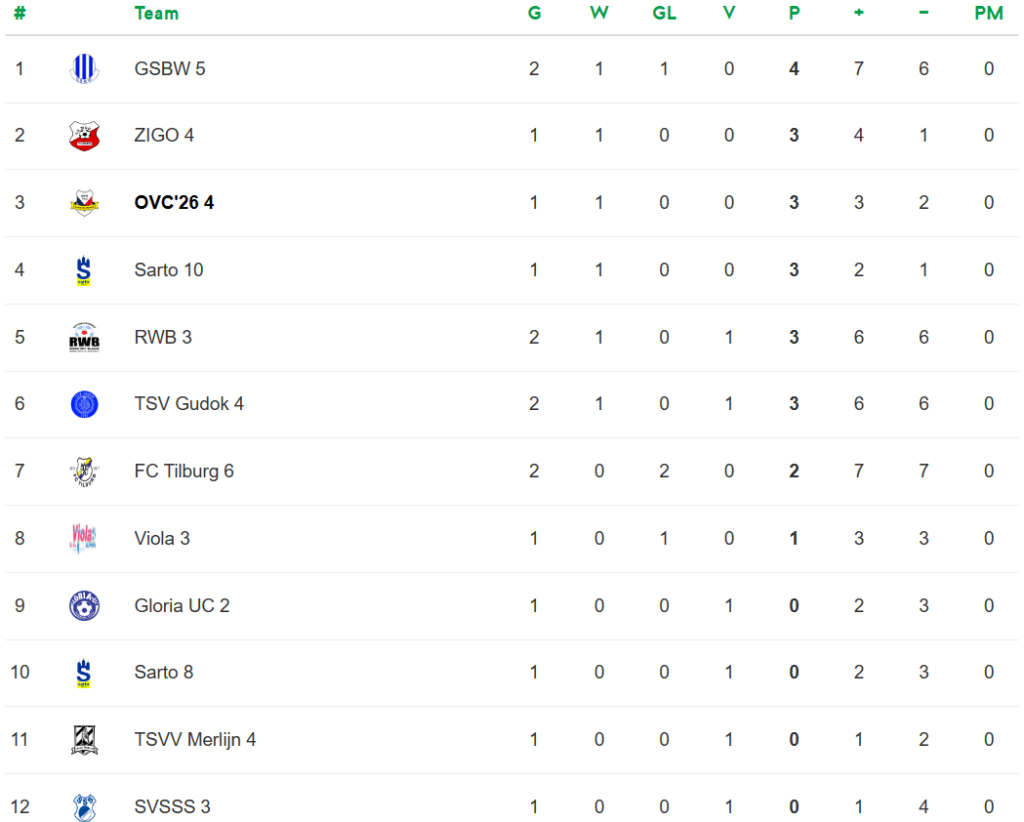1024x822 pixels.
Task: Click the TSVV Merlijn 4 logo
Action: [x=84, y=740]
